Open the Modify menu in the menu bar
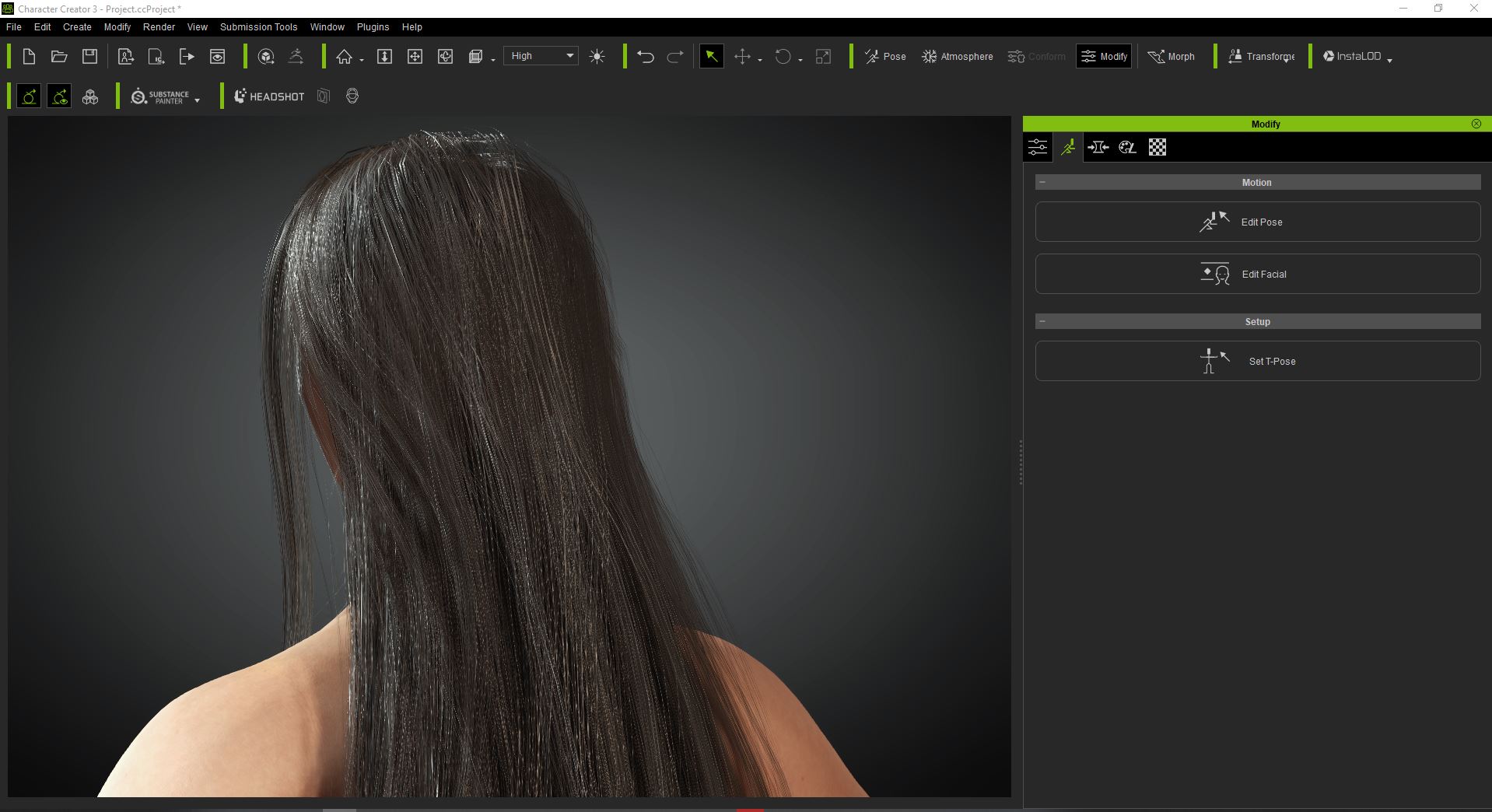The width and height of the screenshot is (1492, 812). 117,26
